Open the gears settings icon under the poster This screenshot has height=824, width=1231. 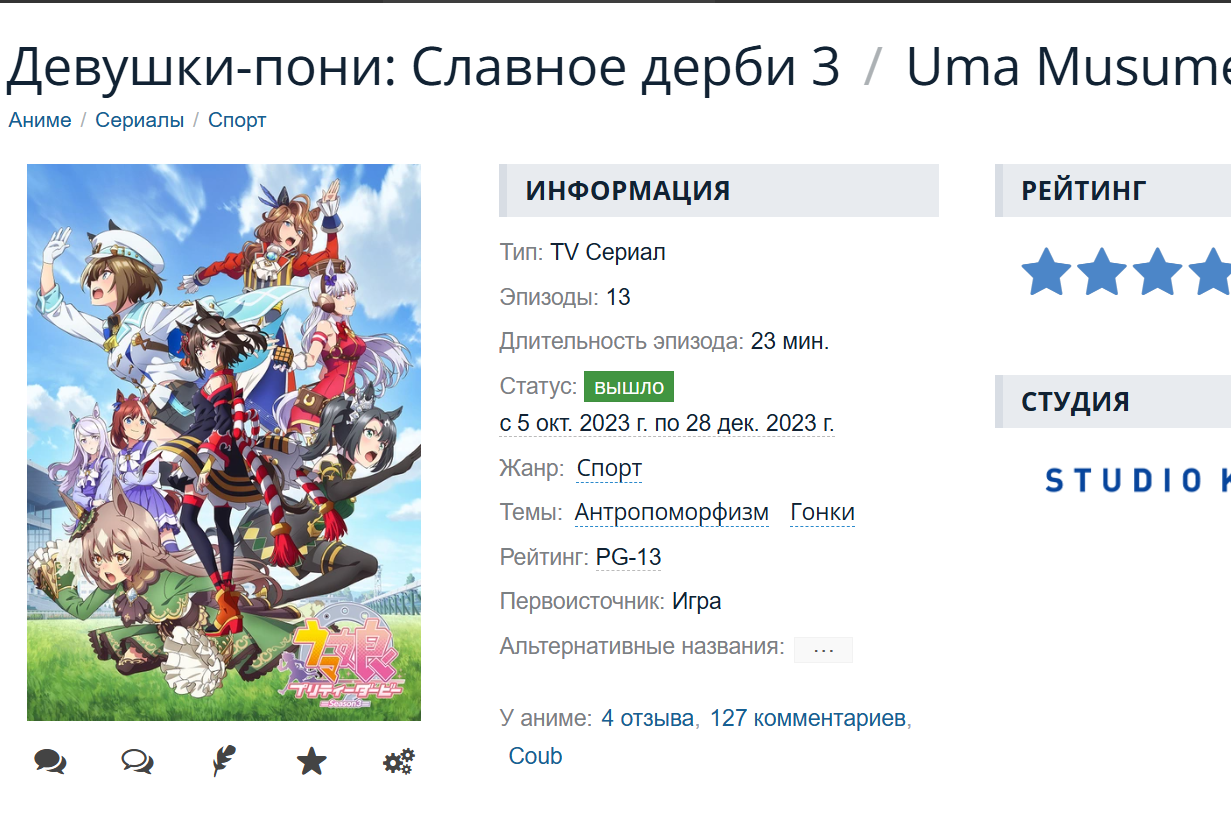[x=399, y=762]
